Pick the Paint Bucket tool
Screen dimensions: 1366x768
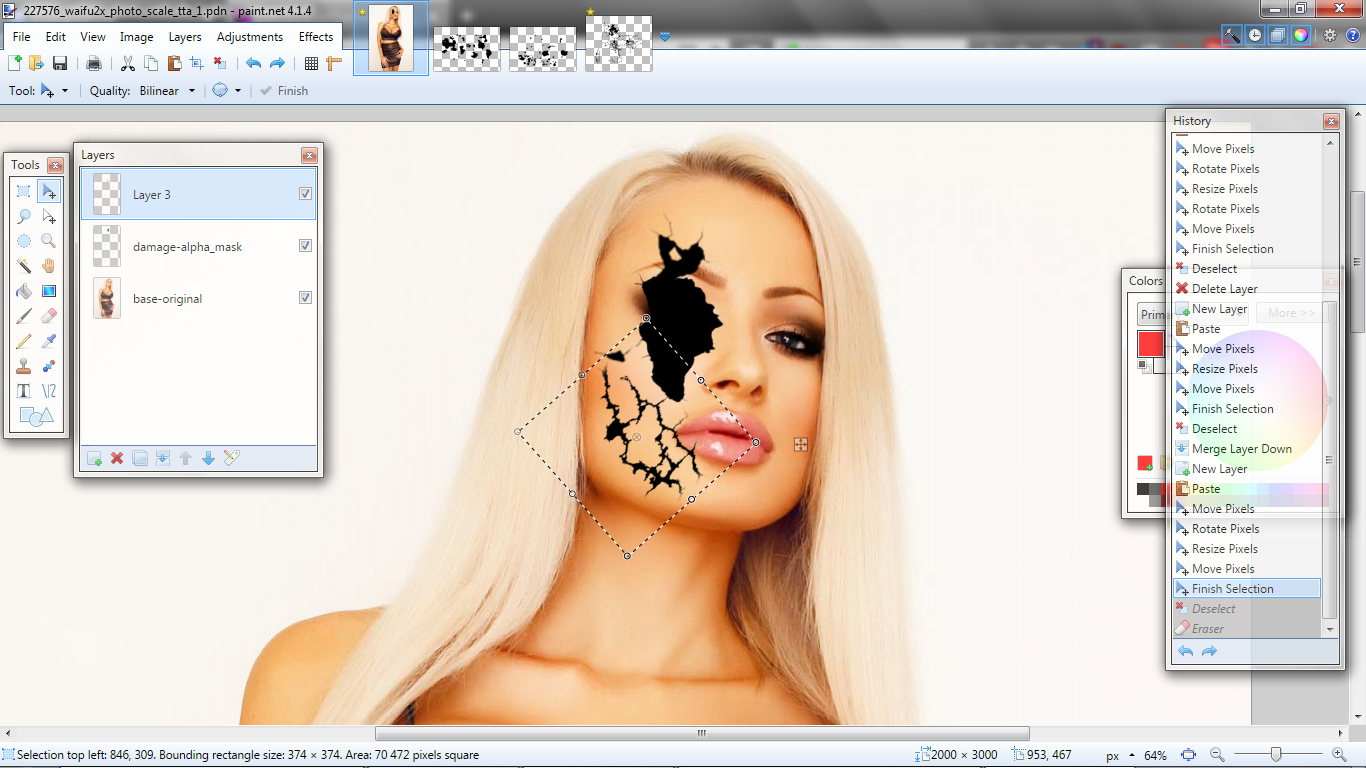click(x=24, y=291)
